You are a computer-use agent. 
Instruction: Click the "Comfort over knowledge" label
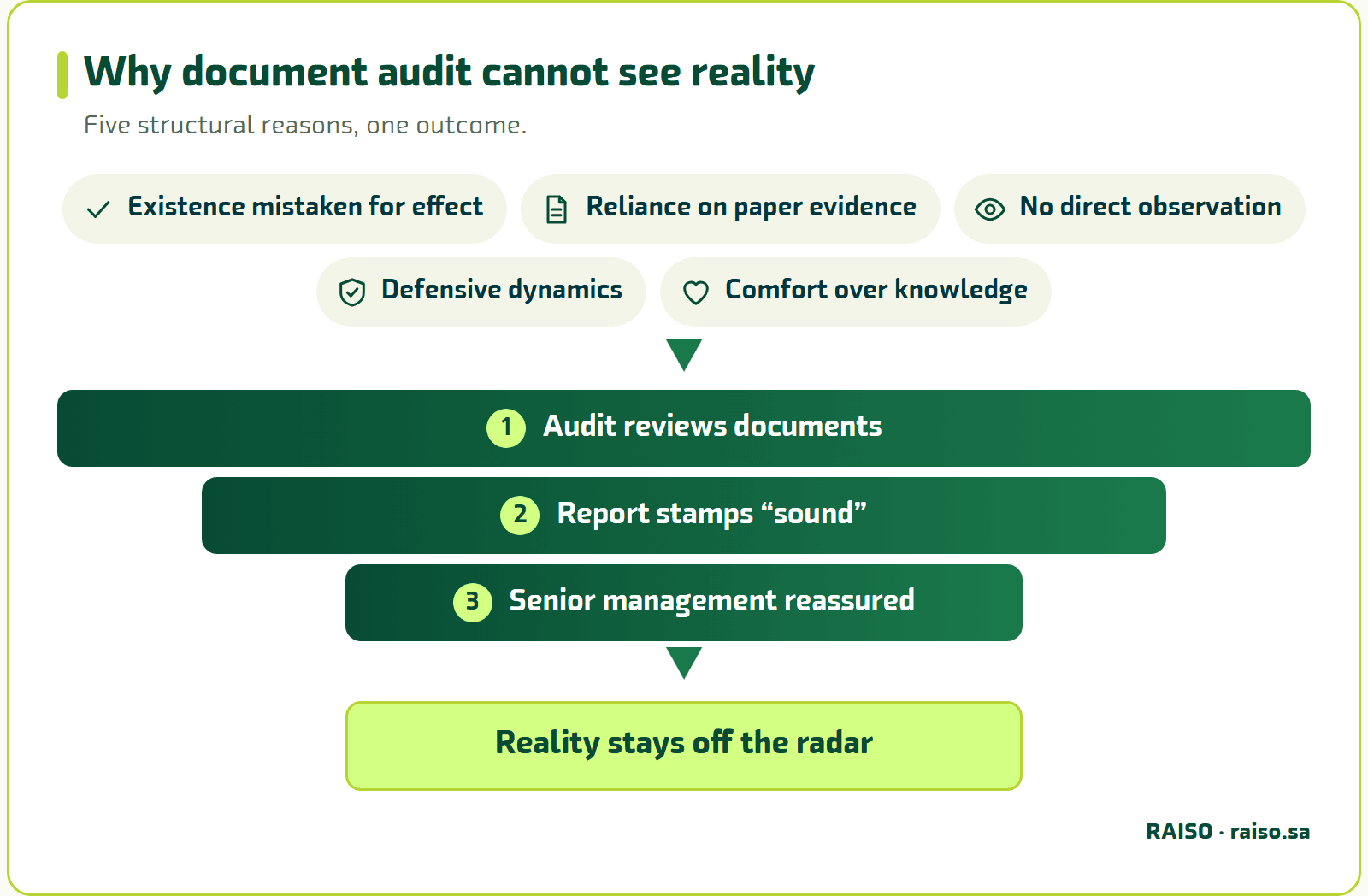[x=876, y=290]
